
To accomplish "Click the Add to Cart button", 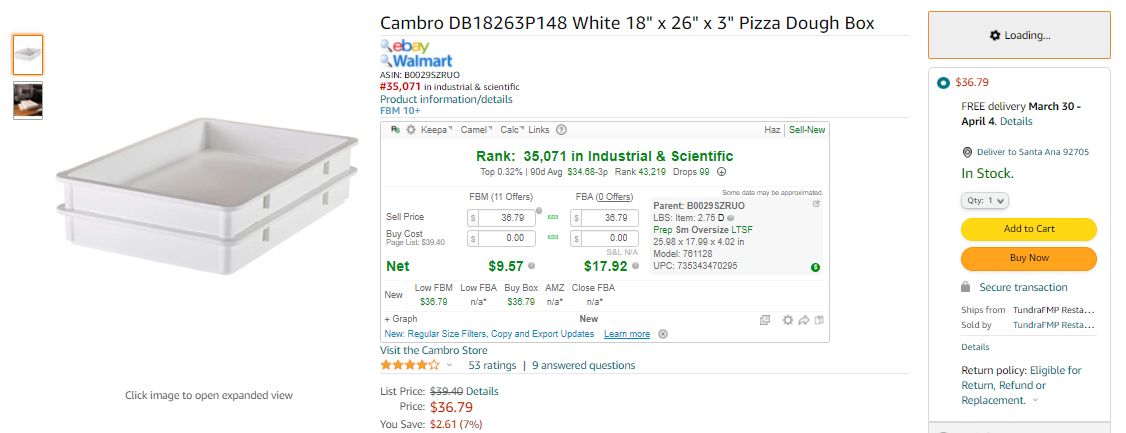I will point(1028,229).
